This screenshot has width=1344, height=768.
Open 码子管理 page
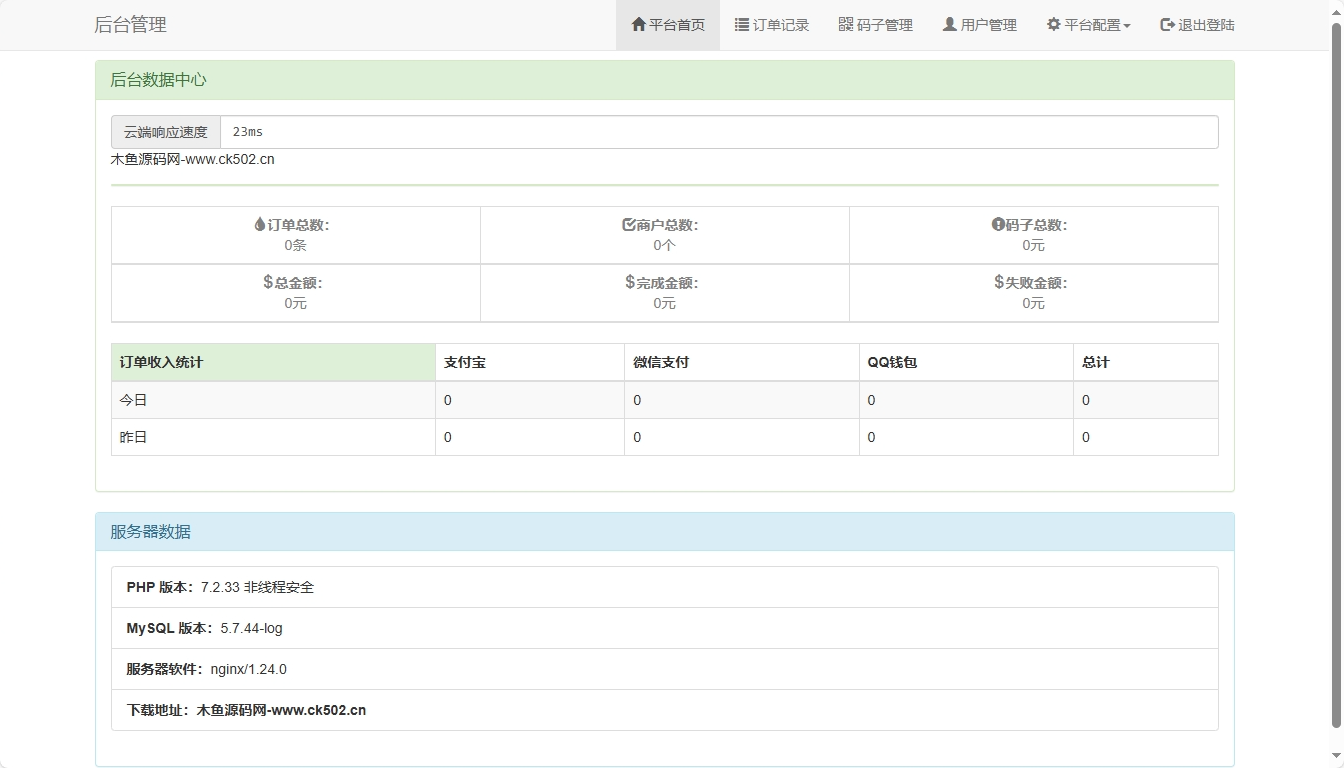click(x=876, y=25)
